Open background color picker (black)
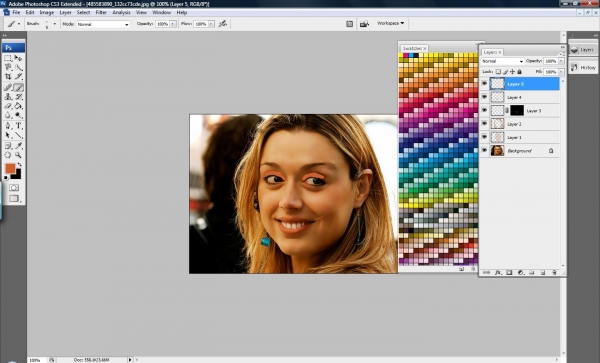 tap(17, 175)
